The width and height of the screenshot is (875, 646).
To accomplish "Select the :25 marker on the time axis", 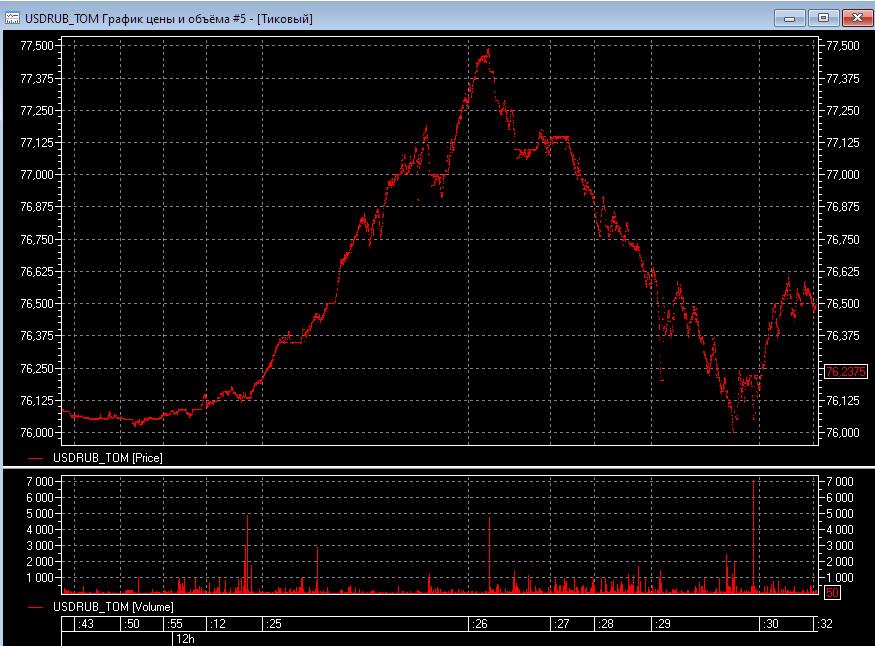I will 274,624.
